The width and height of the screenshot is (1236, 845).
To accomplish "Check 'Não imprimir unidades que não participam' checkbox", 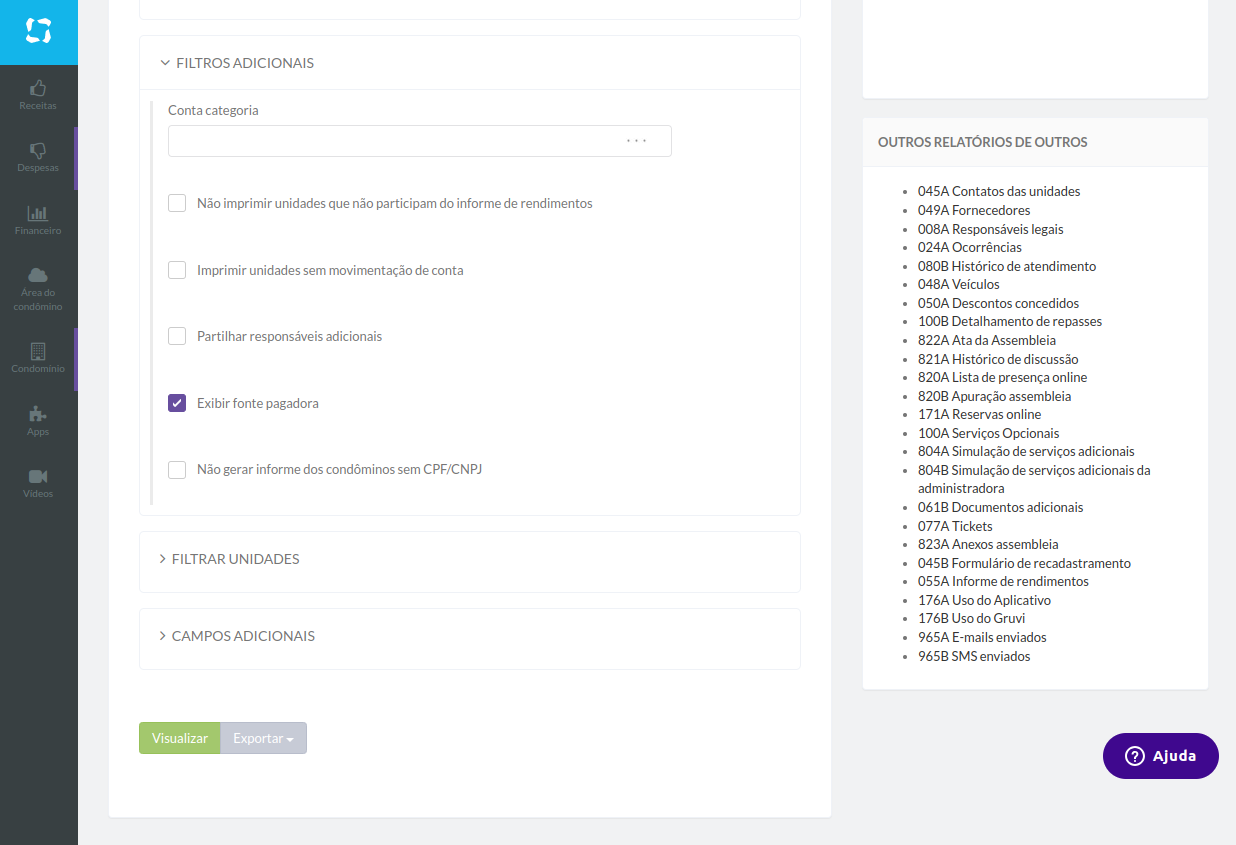I will pos(177,203).
